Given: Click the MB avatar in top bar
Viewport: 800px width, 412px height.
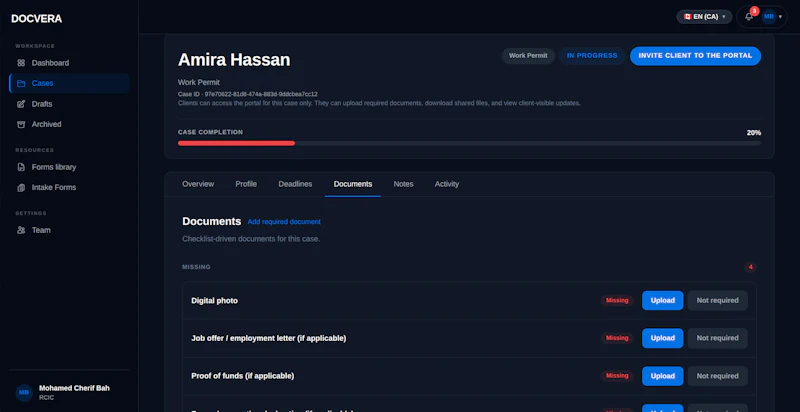Looking at the screenshot, I should tap(768, 17).
